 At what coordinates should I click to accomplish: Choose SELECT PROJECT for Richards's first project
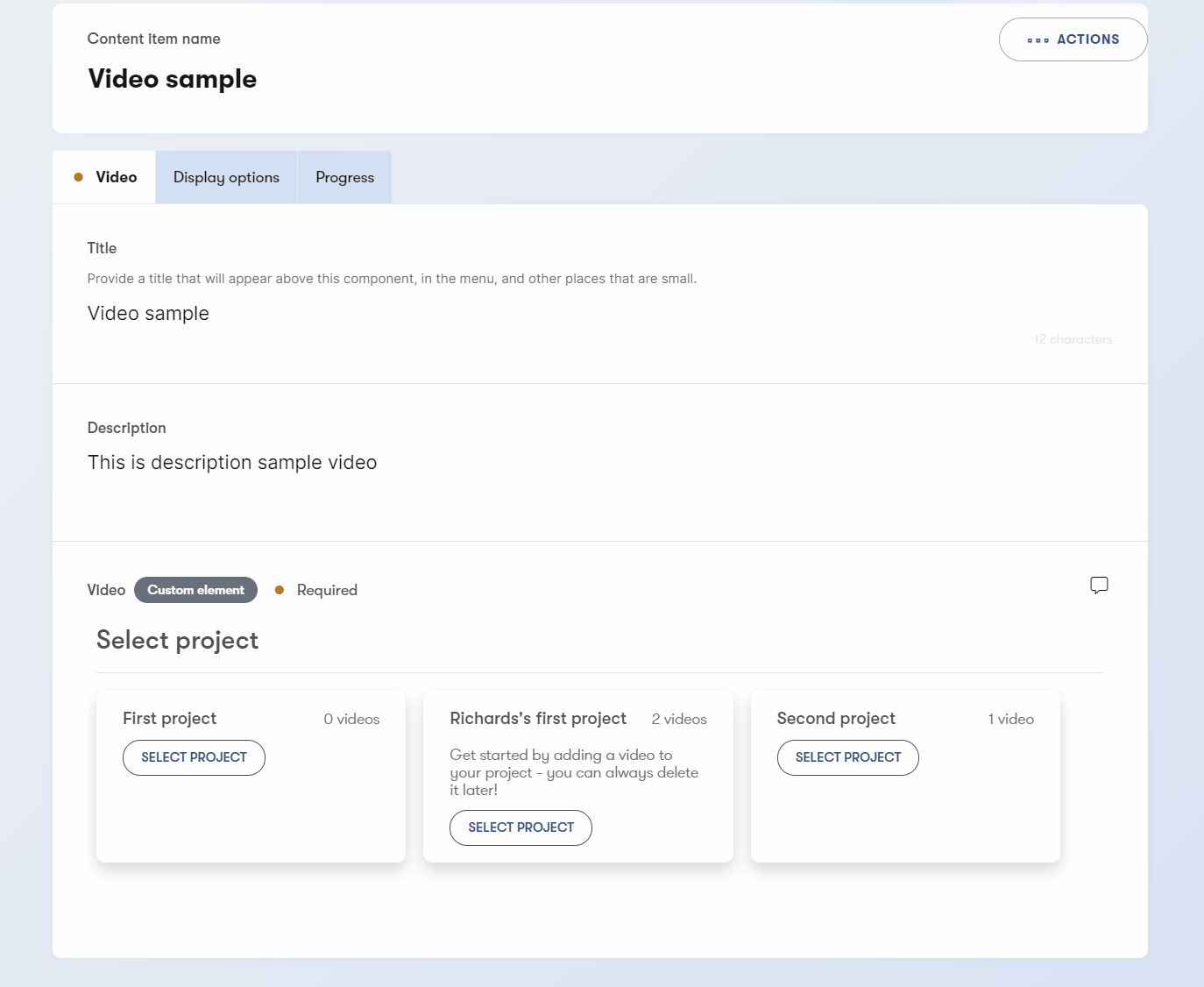click(x=521, y=827)
